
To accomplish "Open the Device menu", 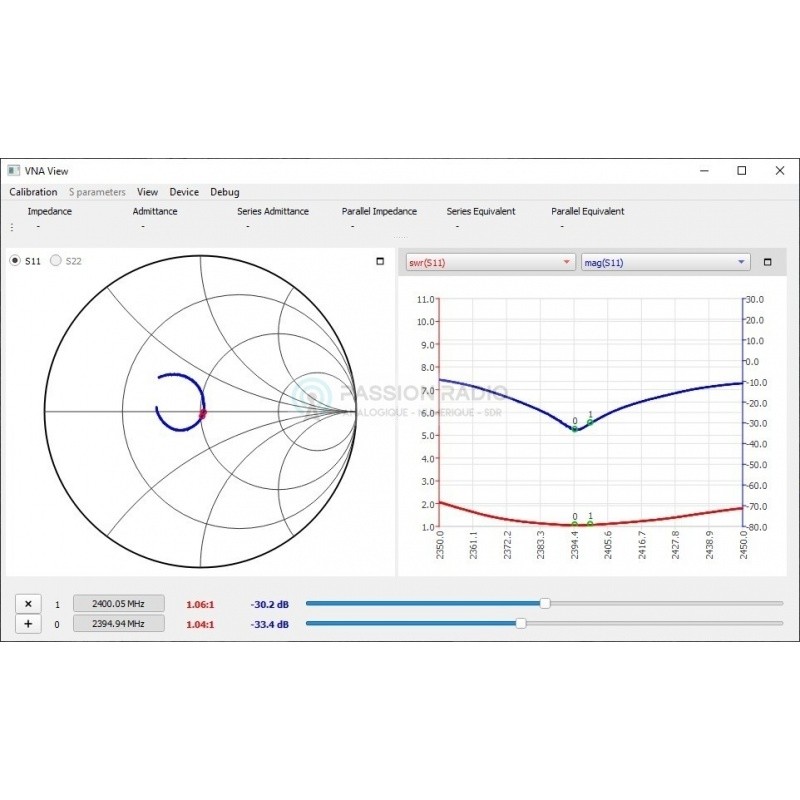I will click(184, 192).
